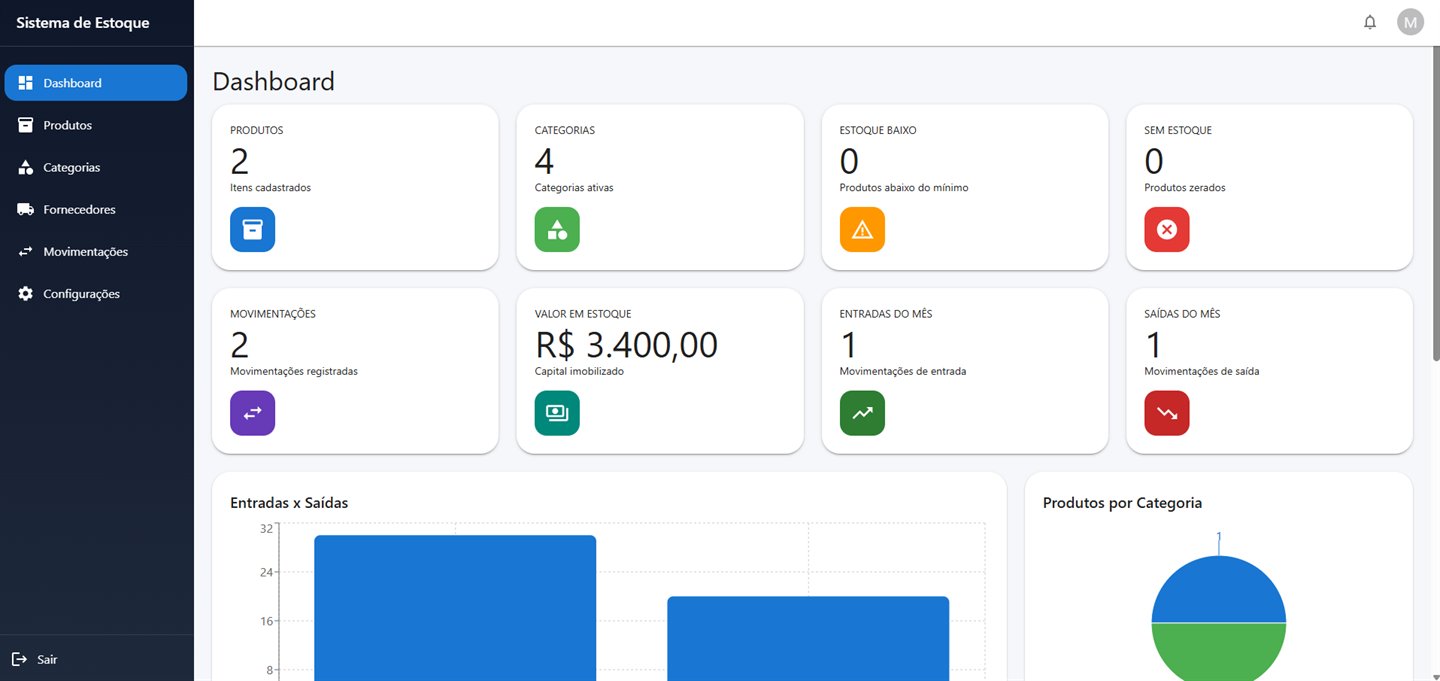
Task: Click 'Produtos abaixo do mínimo' text
Action: 904,187
